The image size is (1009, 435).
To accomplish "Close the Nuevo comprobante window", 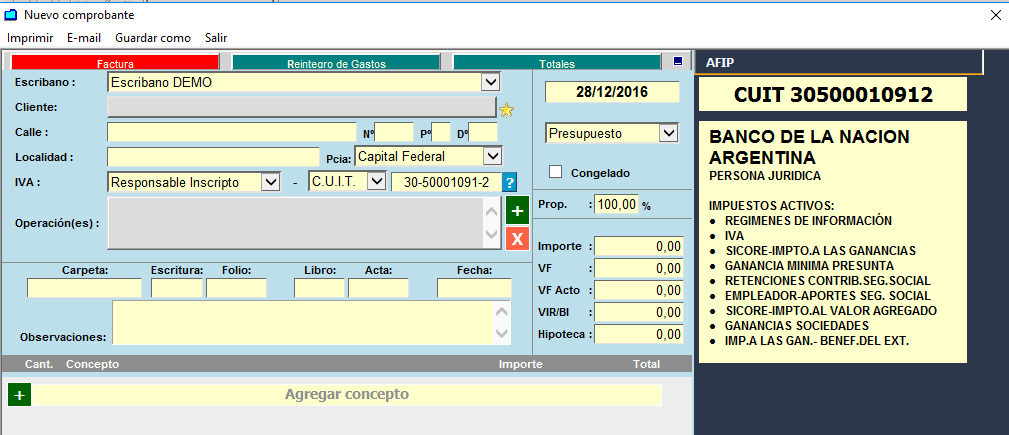I will [994, 15].
